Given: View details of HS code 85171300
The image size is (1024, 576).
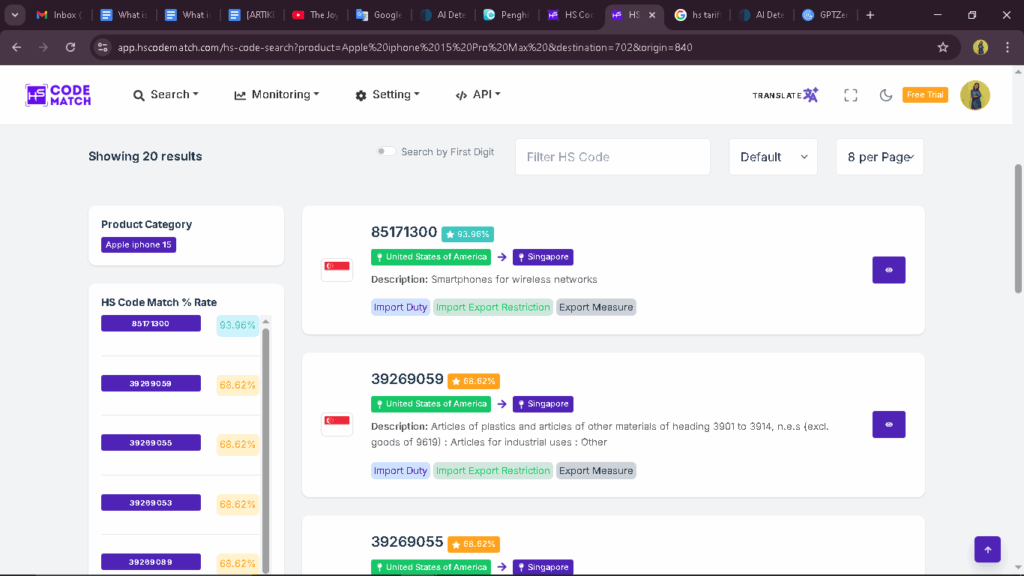Looking at the screenshot, I should pyautogui.click(x=888, y=270).
